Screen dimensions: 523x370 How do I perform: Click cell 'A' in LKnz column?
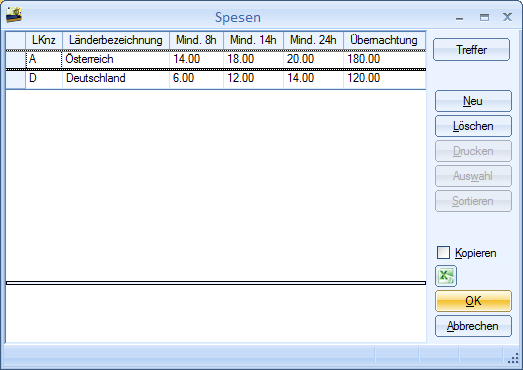pyautogui.click(x=44, y=59)
